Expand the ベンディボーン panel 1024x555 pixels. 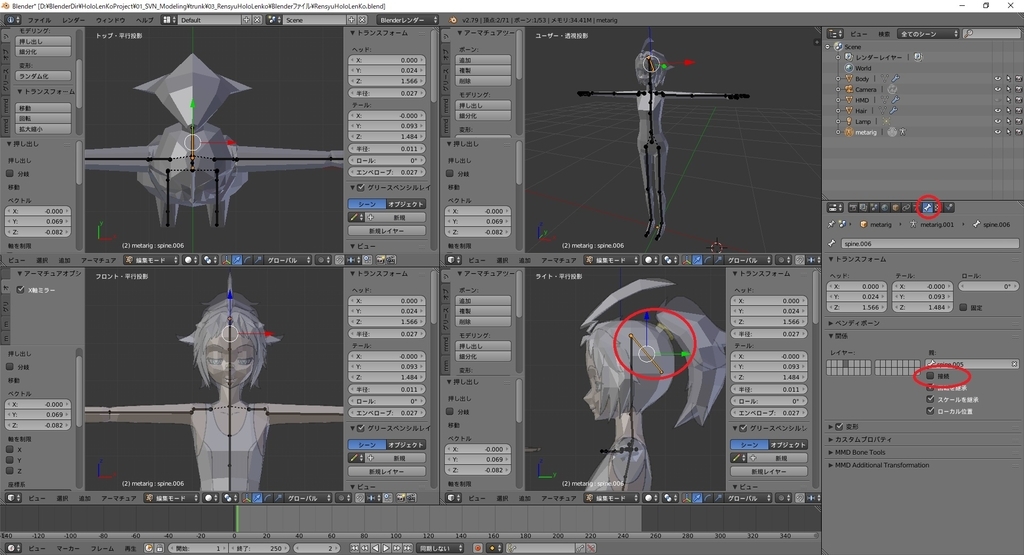click(x=856, y=323)
